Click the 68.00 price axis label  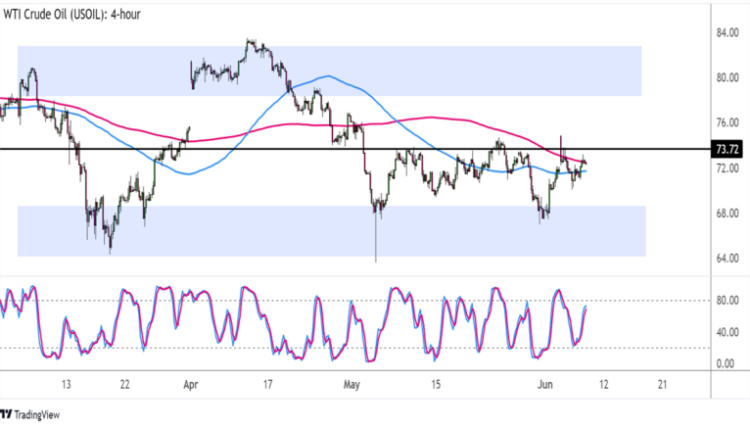[727, 214]
